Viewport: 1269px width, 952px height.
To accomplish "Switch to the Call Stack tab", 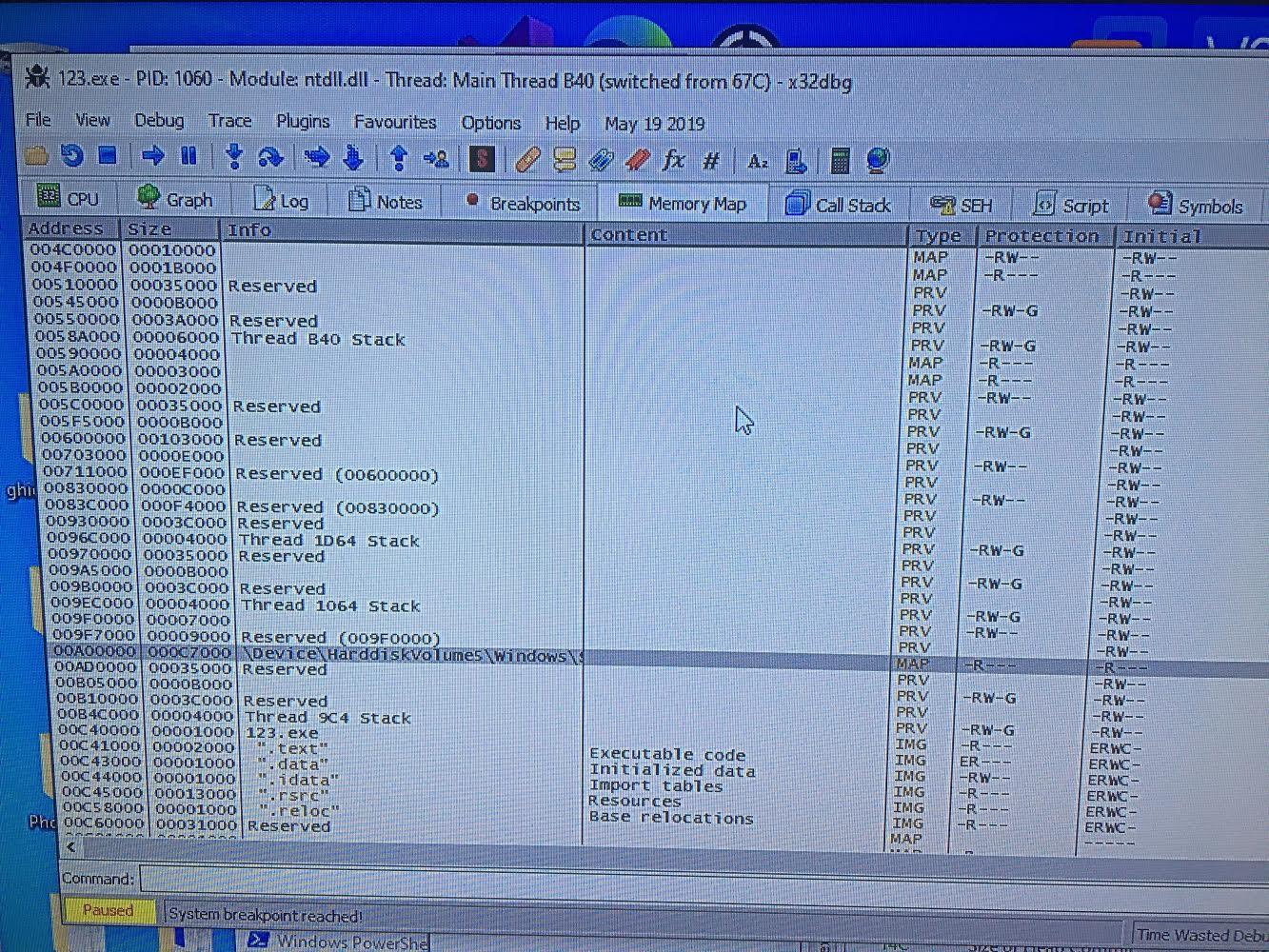I will click(x=838, y=205).
